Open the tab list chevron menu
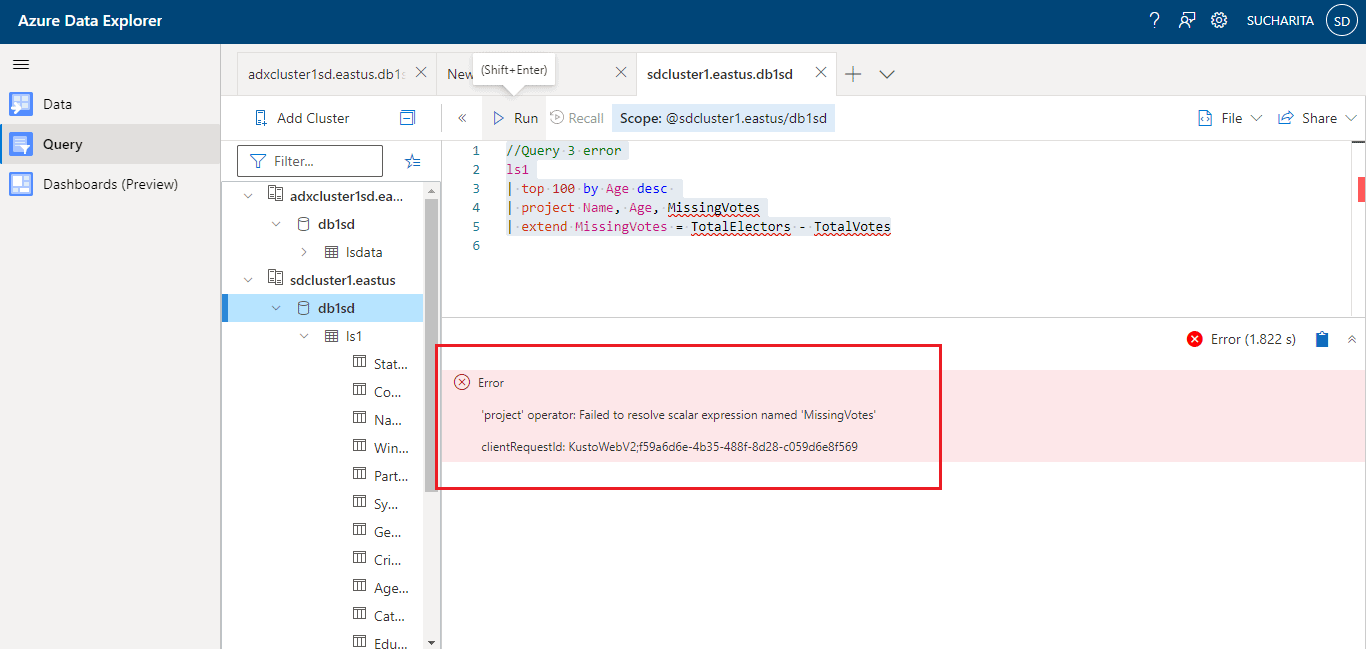Viewport: 1366px width, 649px height. pyautogui.click(x=886, y=73)
